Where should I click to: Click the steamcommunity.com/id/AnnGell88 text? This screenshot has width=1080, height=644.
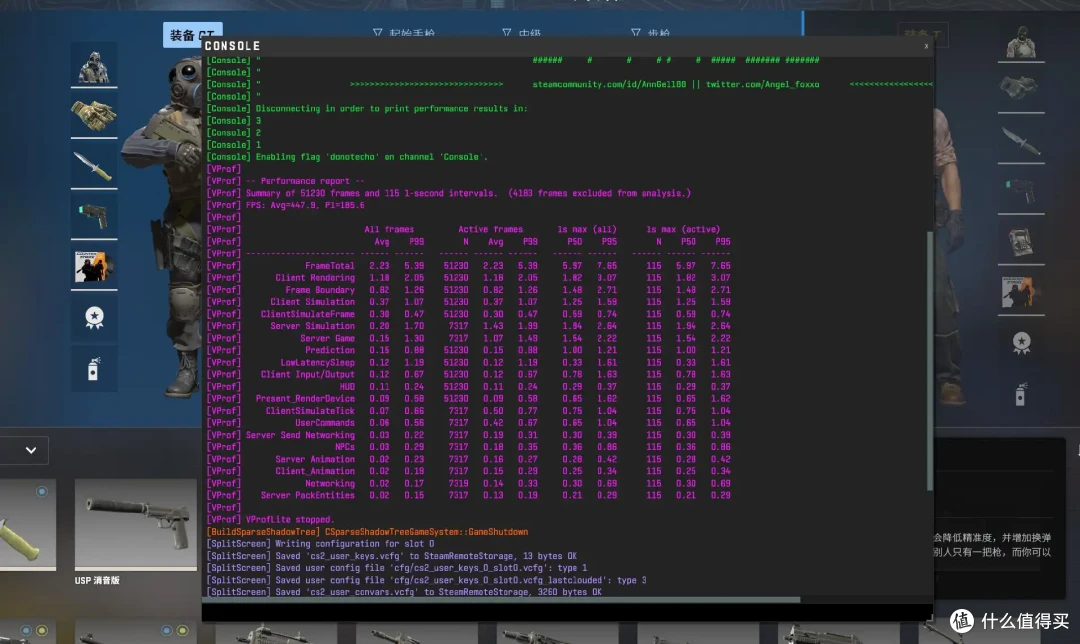point(609,85)
